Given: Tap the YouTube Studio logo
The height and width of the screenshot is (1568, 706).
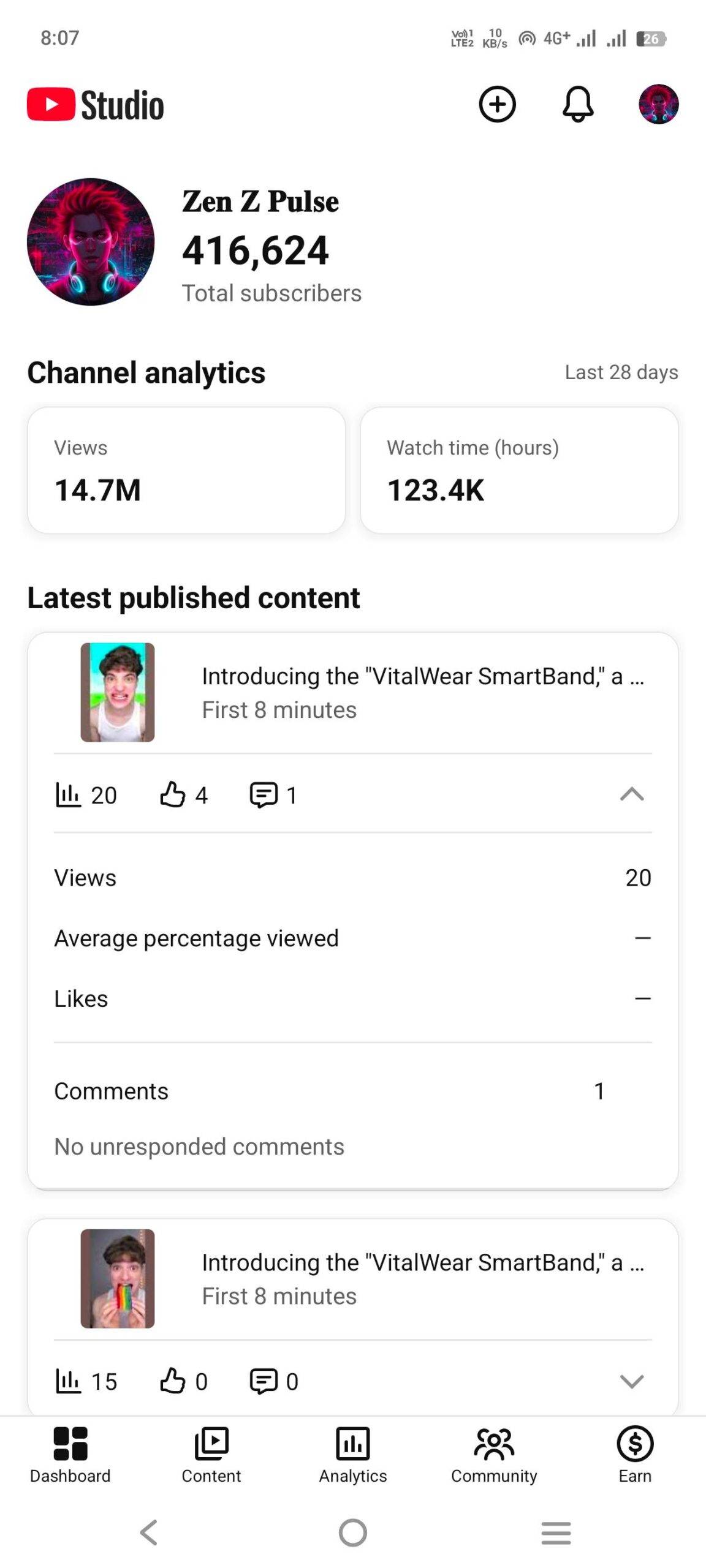Looking at the screenshot, I should (96, 105).
